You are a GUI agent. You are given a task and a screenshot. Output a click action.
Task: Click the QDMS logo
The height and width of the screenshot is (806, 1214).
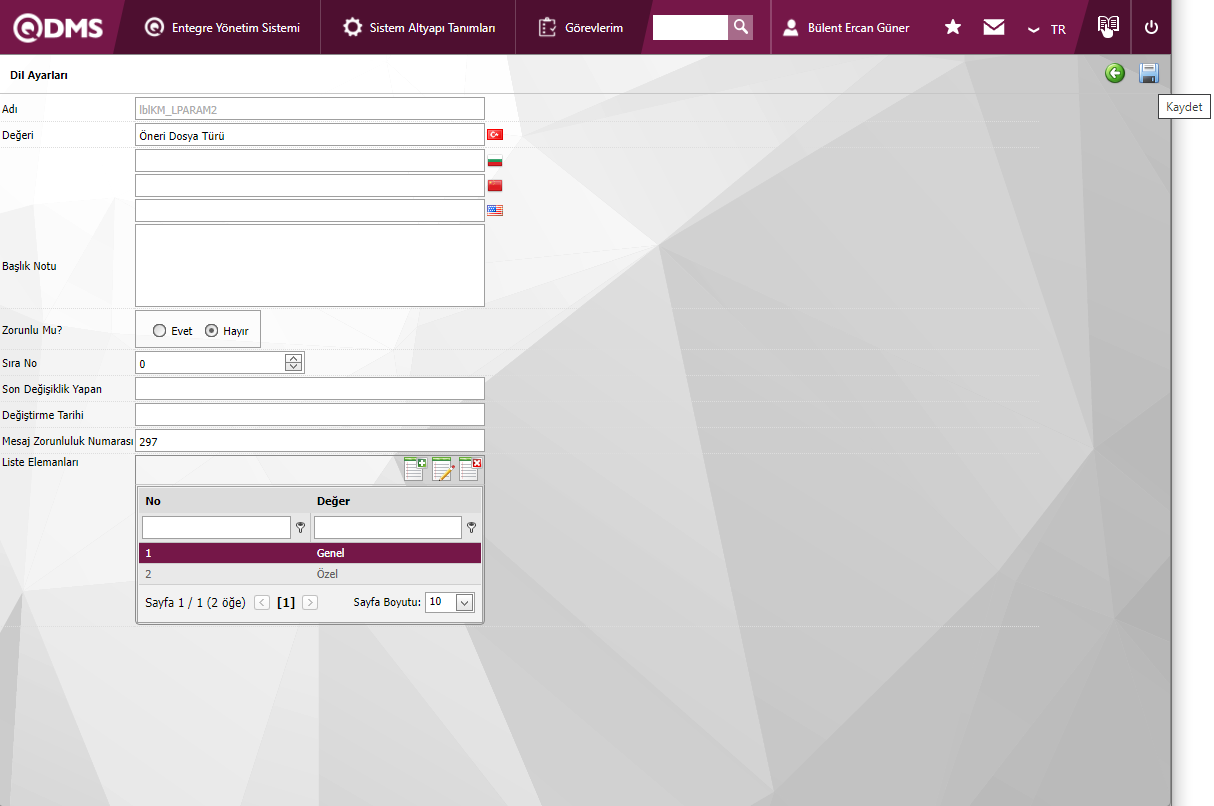click(58, 28)
